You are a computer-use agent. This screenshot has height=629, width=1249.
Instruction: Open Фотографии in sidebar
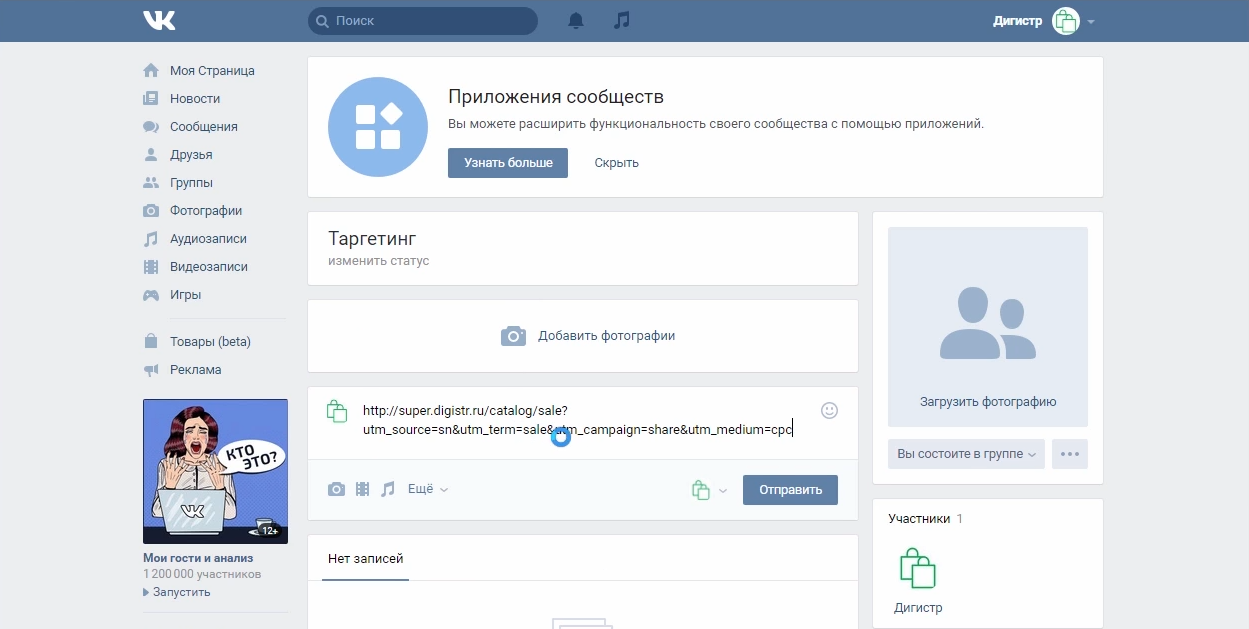206,211
